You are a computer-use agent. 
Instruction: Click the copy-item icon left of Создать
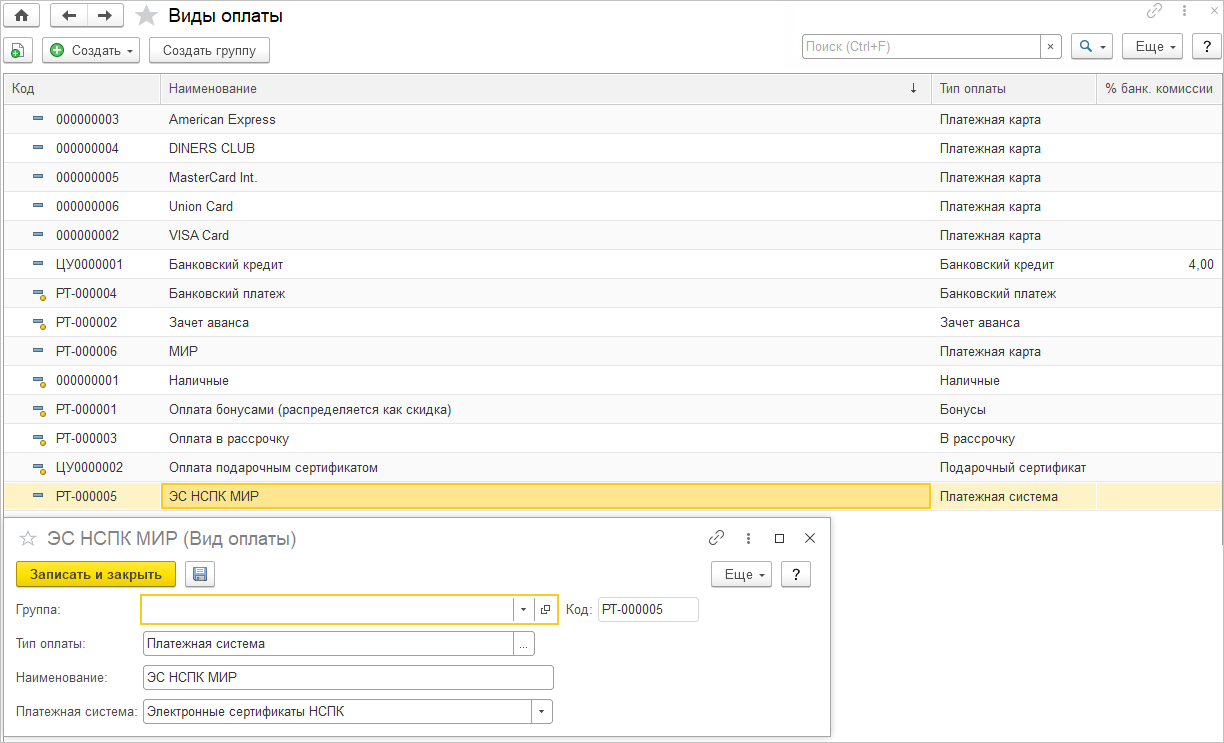coord(18,50)
